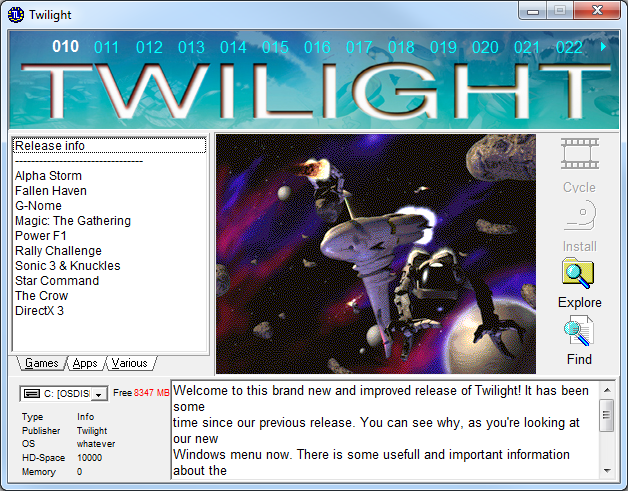The width and height of the screenshot is (628, 491).
Task: Select release 013
Action: point(191,48)
